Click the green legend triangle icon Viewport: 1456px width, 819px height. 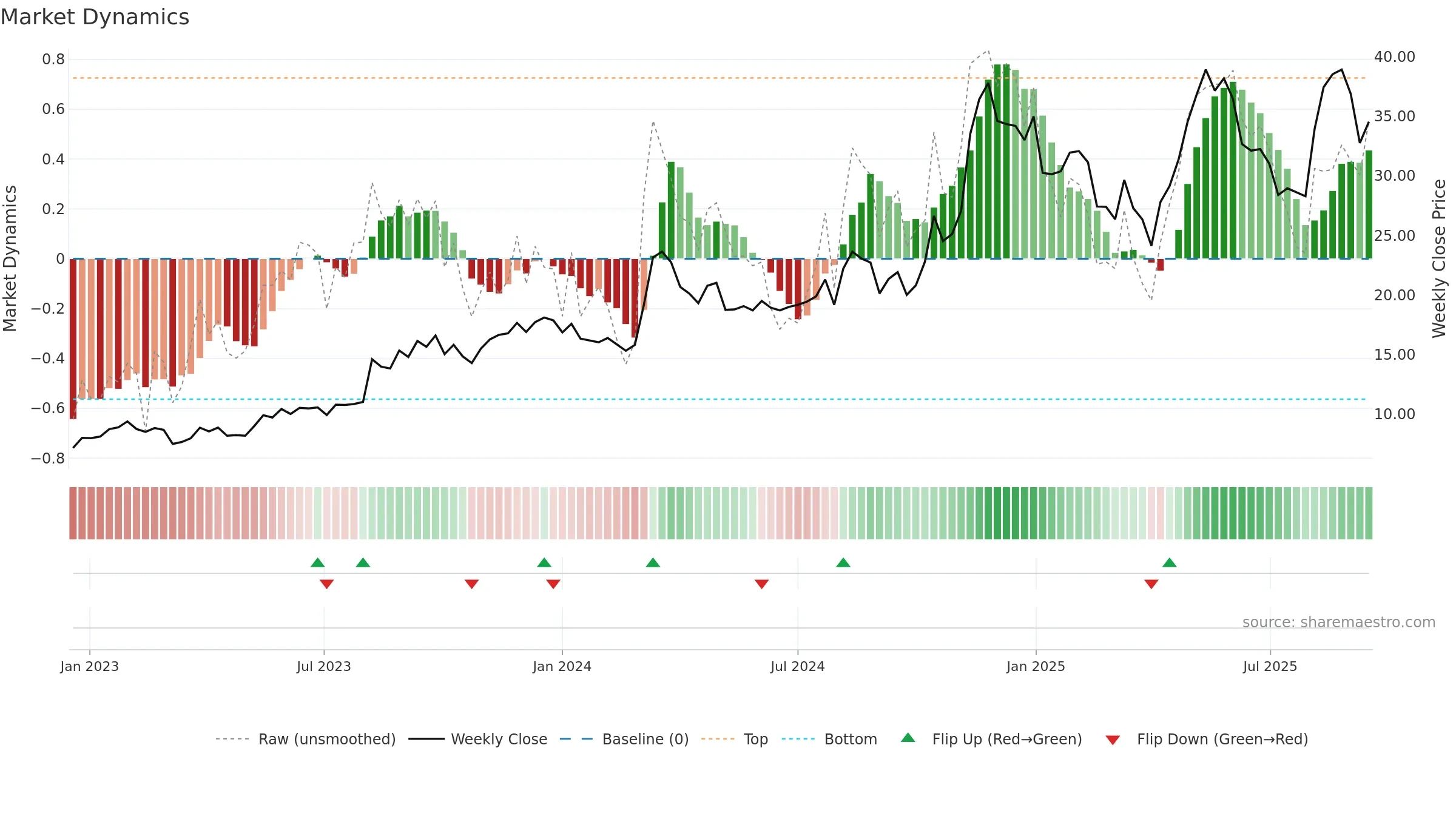908,738
